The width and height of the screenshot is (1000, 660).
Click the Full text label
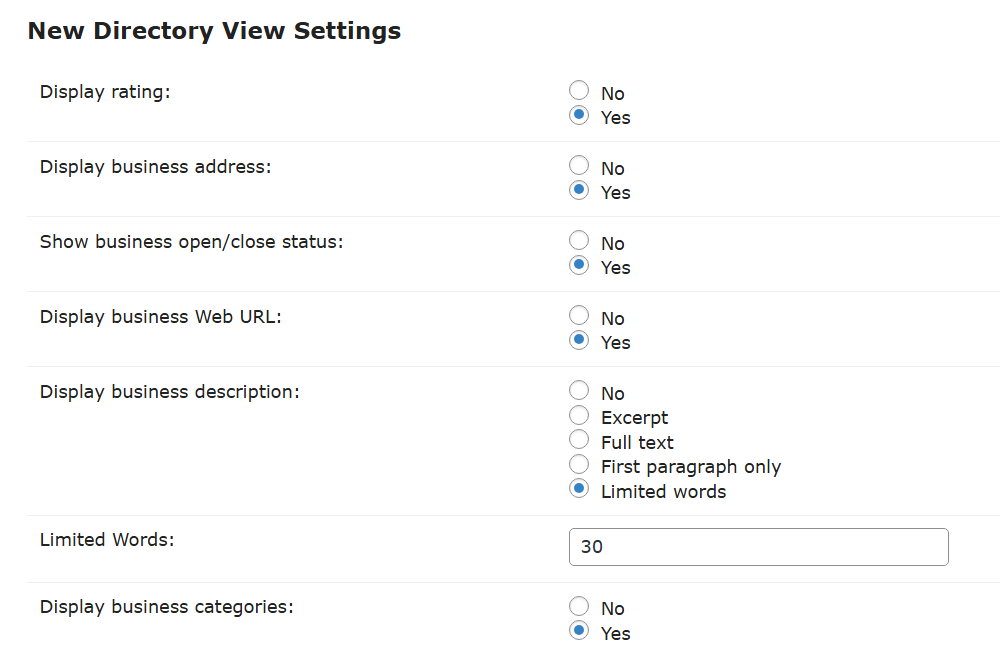click(x=637, y=443)
